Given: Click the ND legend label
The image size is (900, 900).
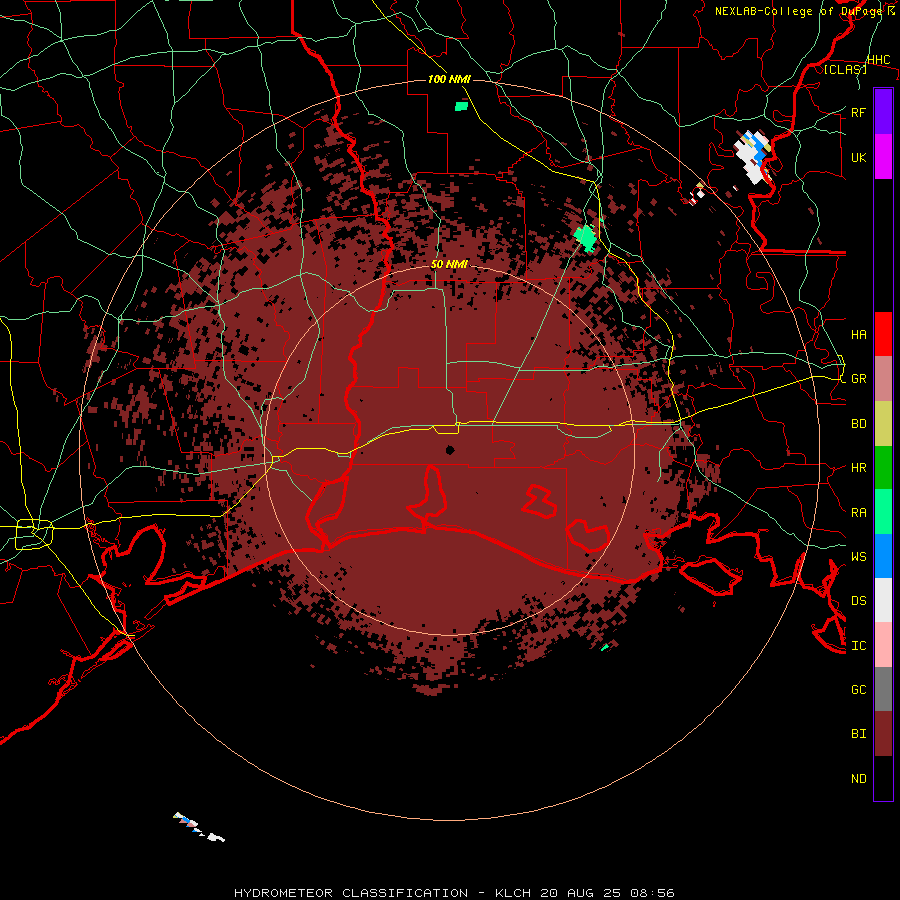Looking at the screenshot, I should point(858,778).
